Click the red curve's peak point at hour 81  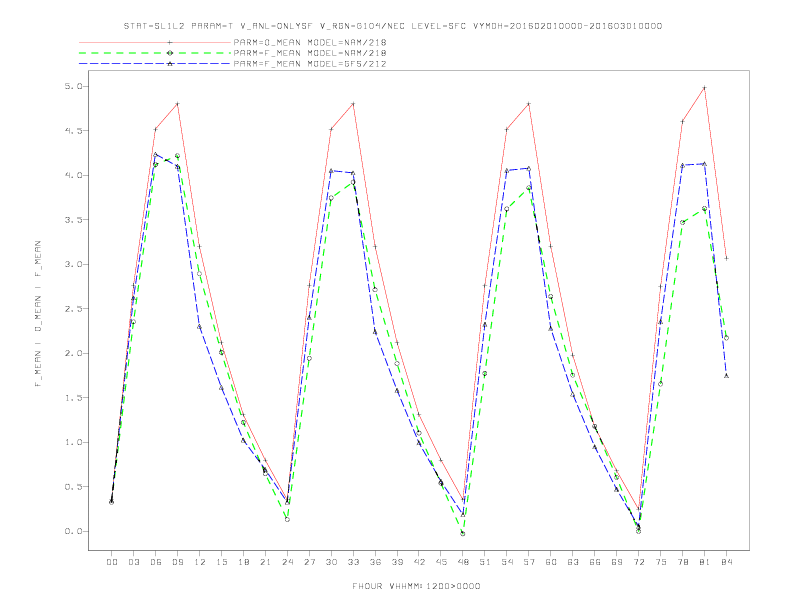pyautogui.click(x=705, y=88)
